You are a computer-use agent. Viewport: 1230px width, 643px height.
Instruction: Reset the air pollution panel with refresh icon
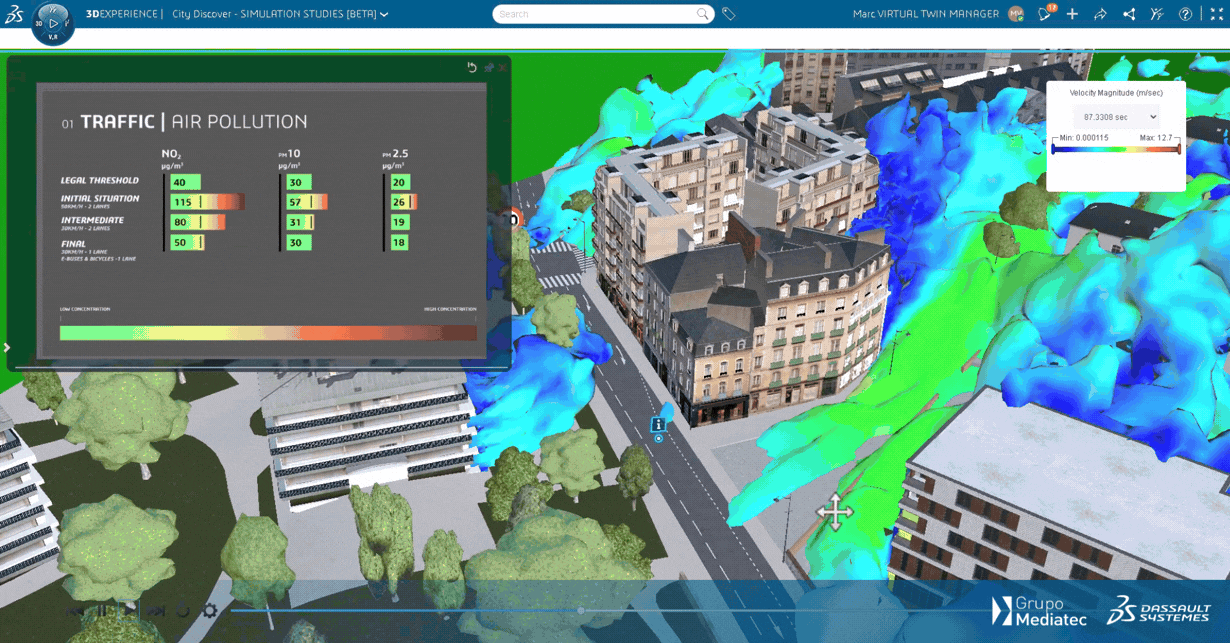click(472, 67)
